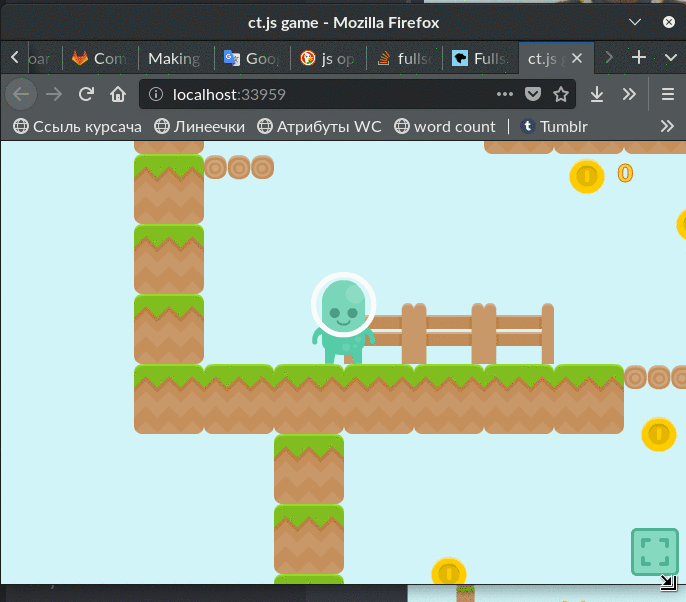Open the Firefox hamburger menu
Image resolution: width=686 pixels, height=602 pixels.
668,94
